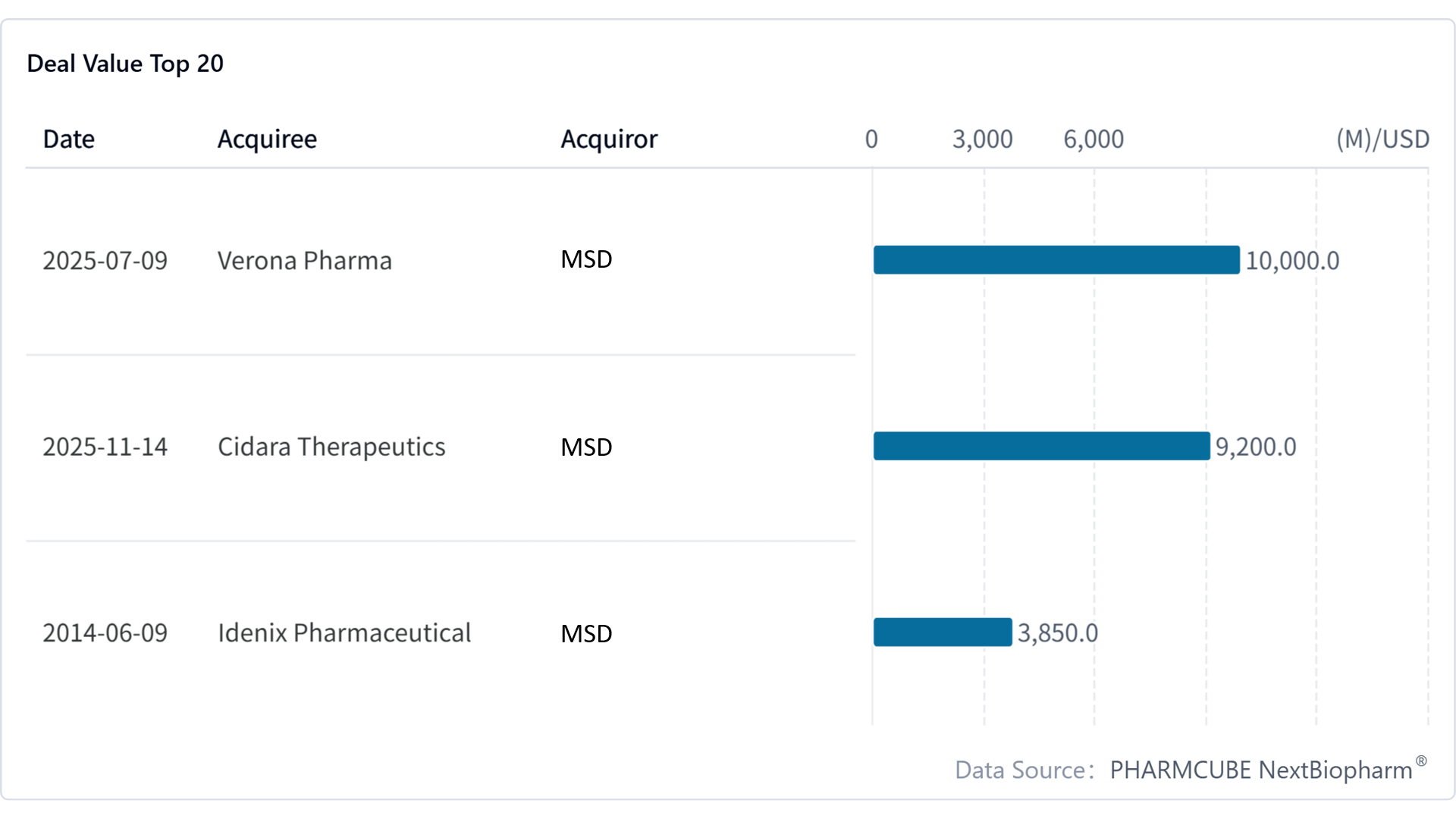Screen dimensions: 1456x819
Task: Open the Verona Pharma acquiree entry
Action: pos(305,261)
